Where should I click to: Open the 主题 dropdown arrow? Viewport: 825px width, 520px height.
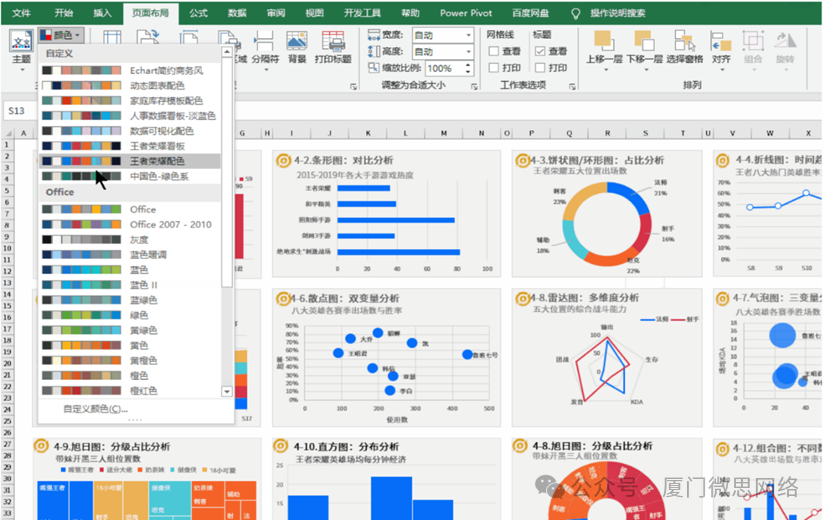[x=22, y=70]
